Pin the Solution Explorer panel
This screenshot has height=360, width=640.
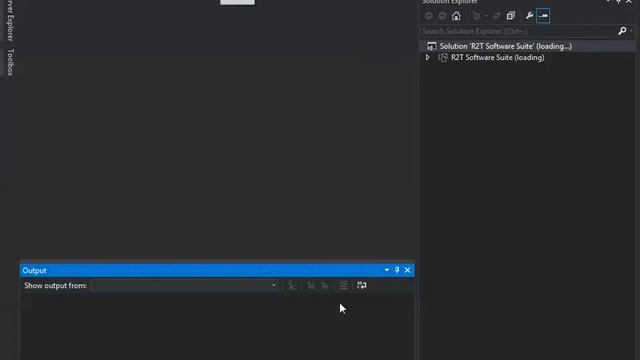click(618, 2)
